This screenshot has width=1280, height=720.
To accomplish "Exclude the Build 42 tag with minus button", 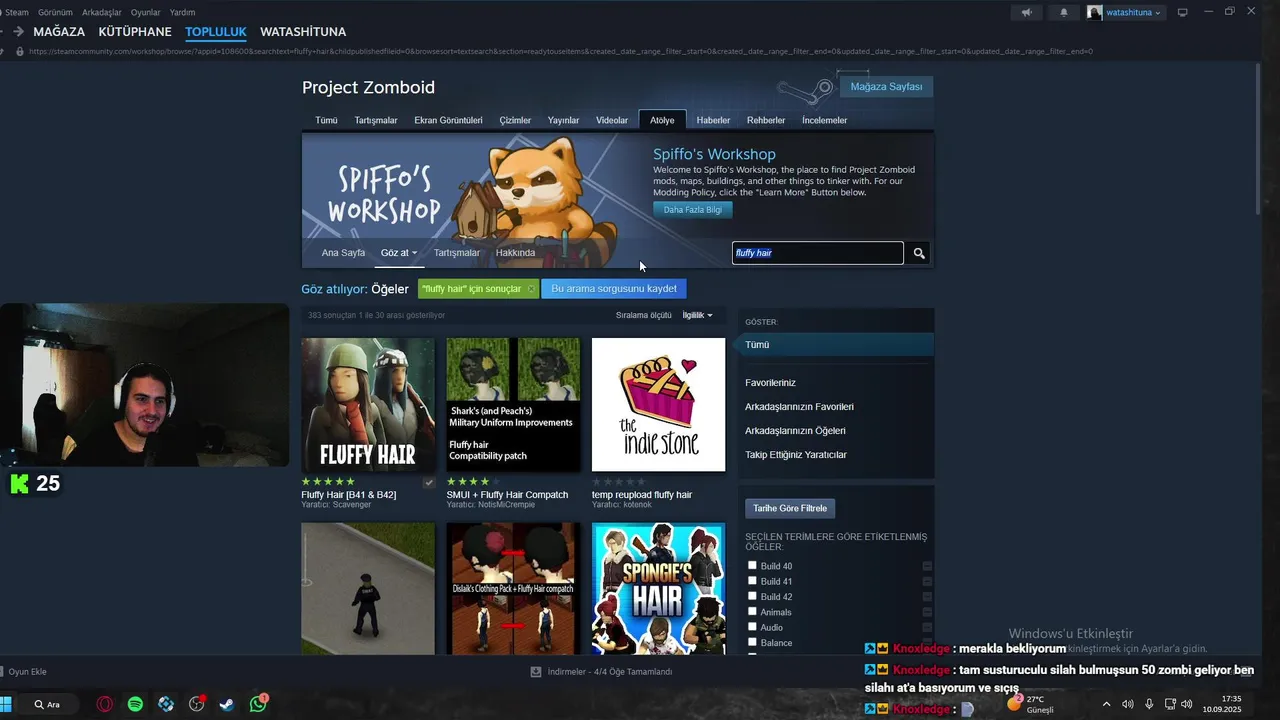I will tap(927, 597).
